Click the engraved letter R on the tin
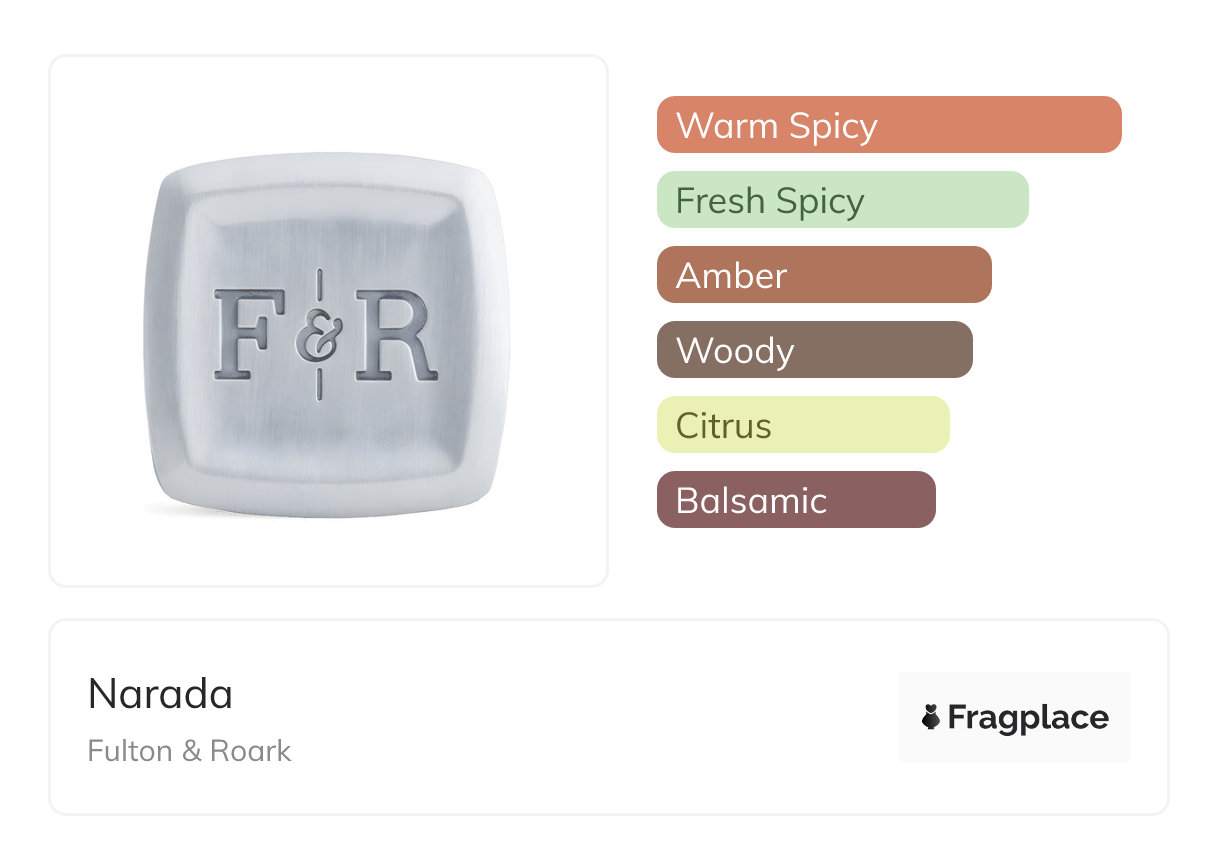Screen dimensions: 1218x864 (396, 335)
